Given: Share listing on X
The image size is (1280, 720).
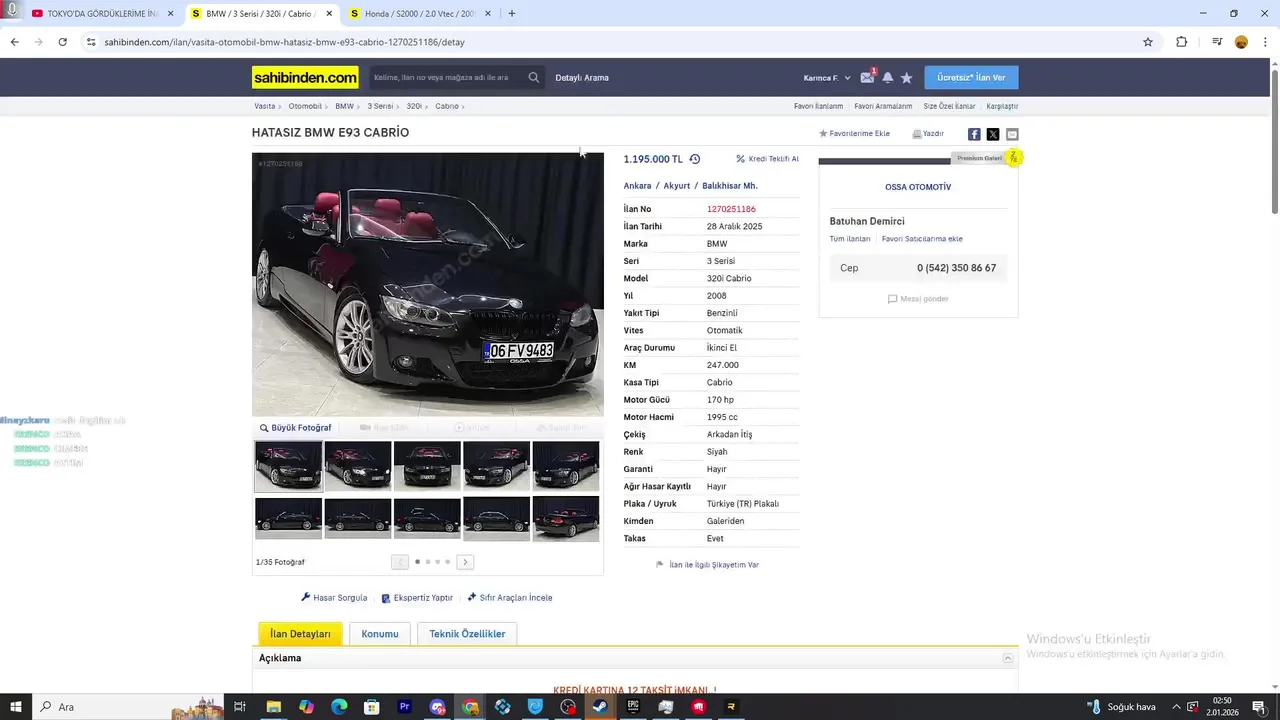Looking at the screenshot, I should point(993,134).
